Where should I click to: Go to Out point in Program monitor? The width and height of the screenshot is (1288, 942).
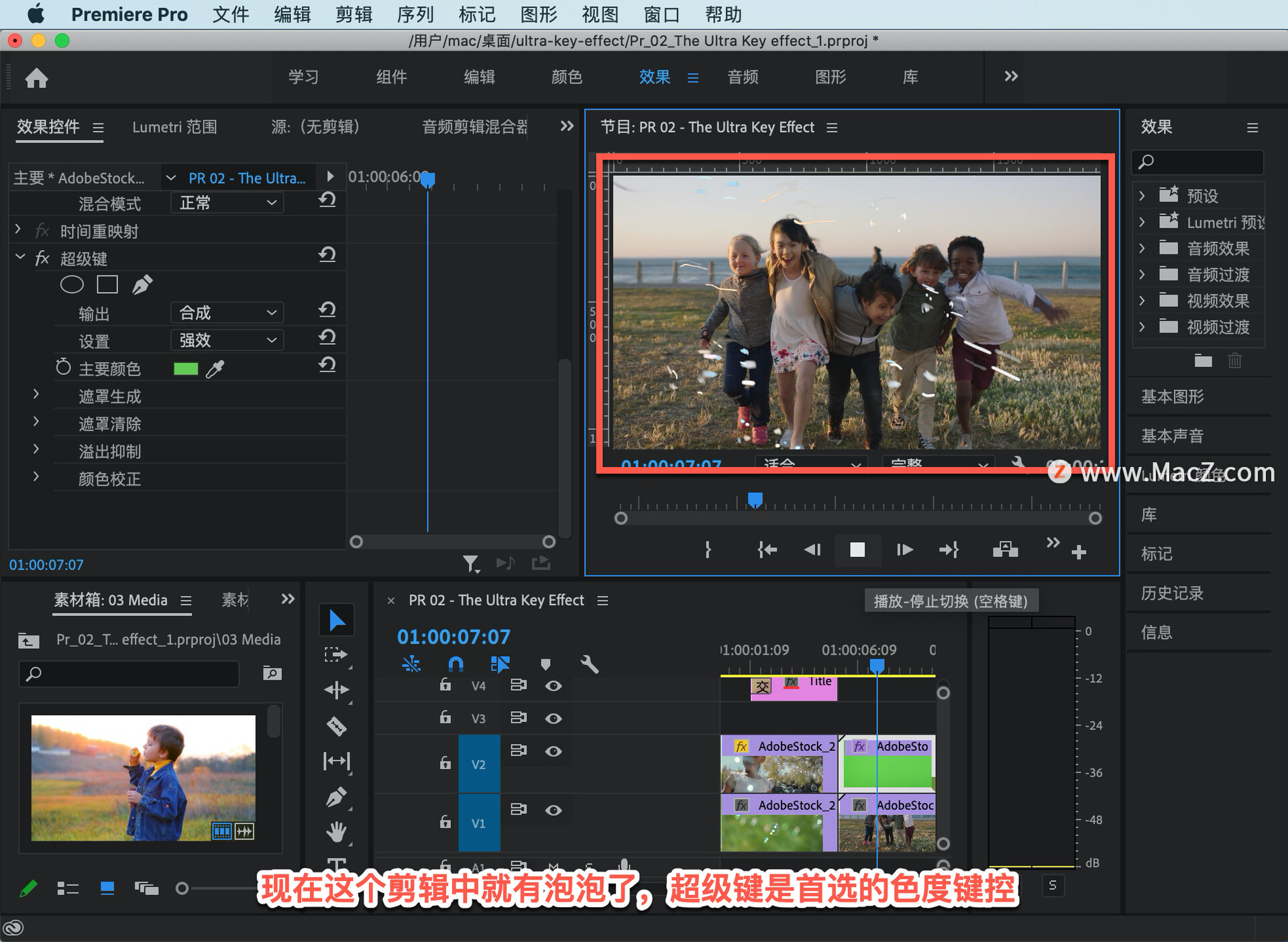pos(949,550)
